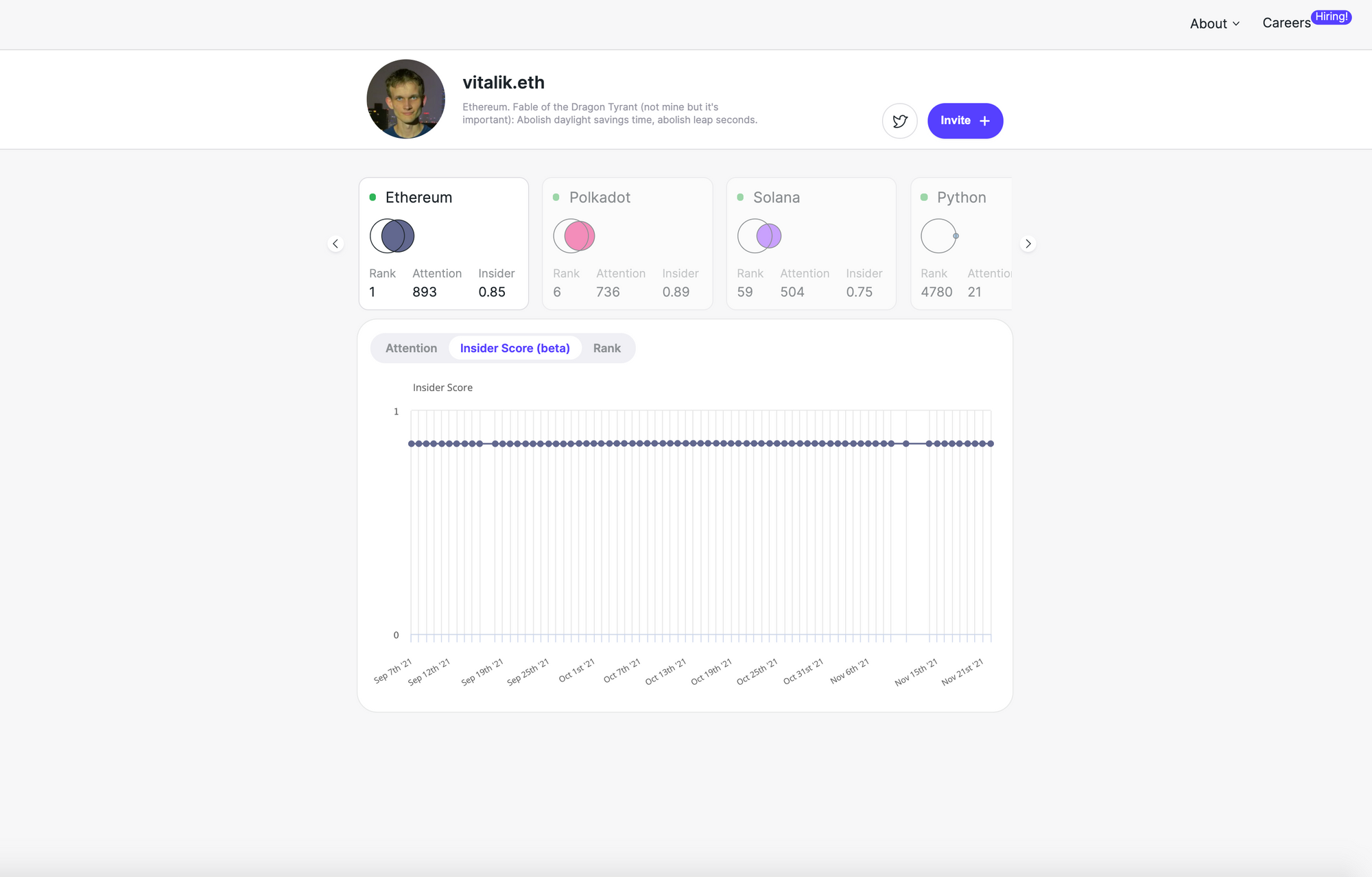Screen dimensions: 1372x877
Task: Click the vitalik.eth profile name heading
Action: click(504, 82)
